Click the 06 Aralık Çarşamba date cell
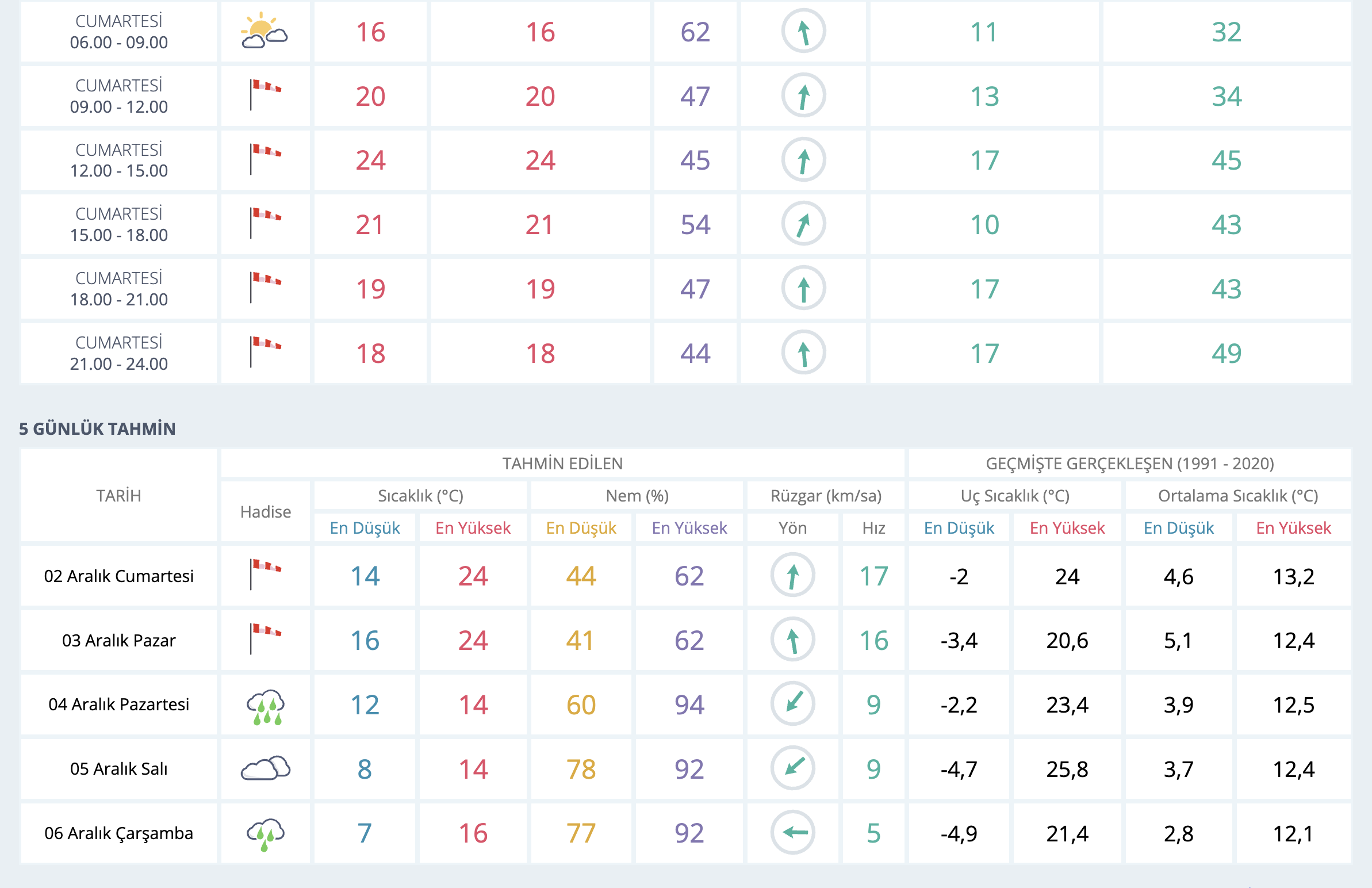 pyautogui.click(x=119, y=833)
